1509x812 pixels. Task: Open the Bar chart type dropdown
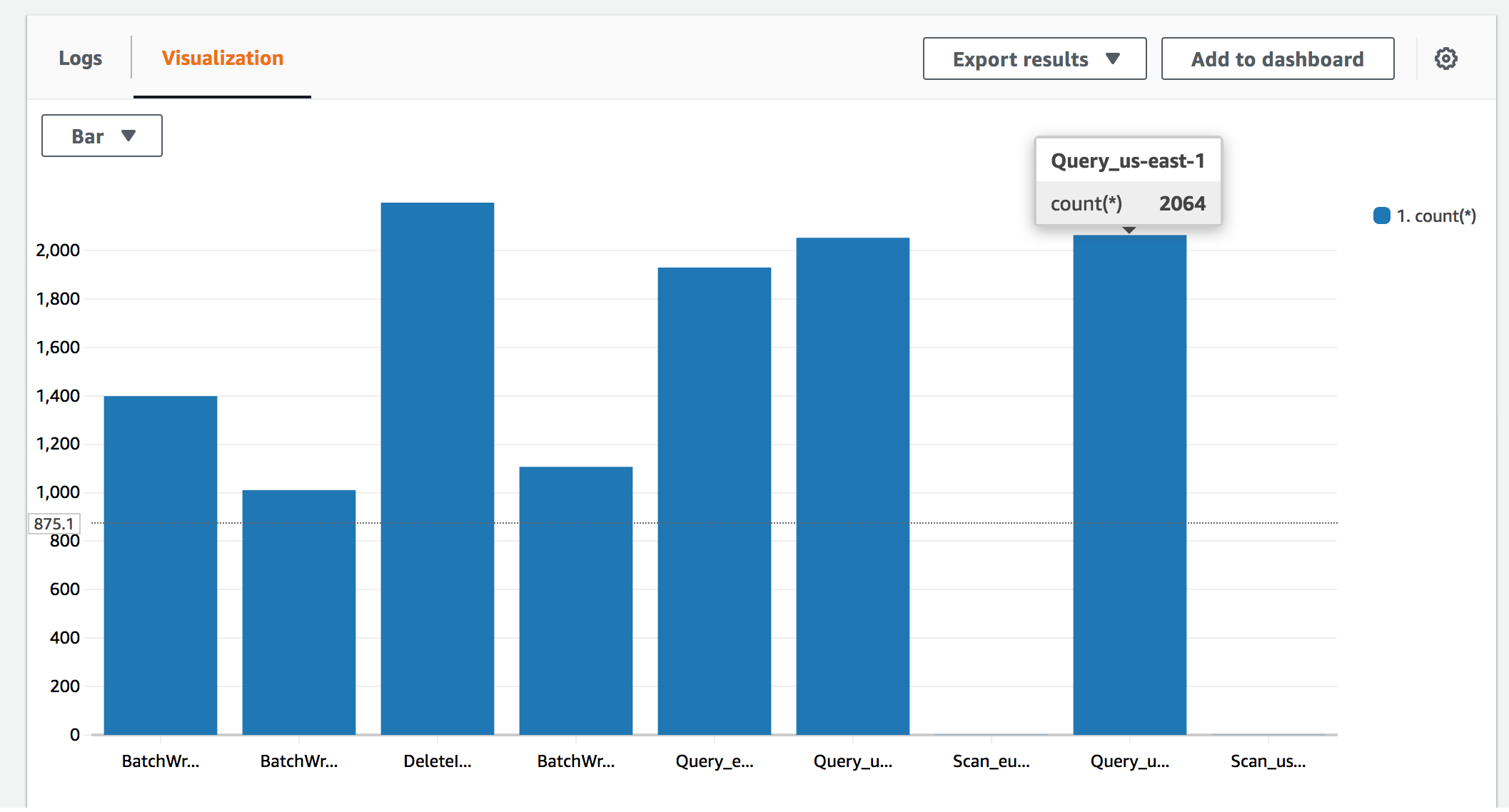coord(101,135)
